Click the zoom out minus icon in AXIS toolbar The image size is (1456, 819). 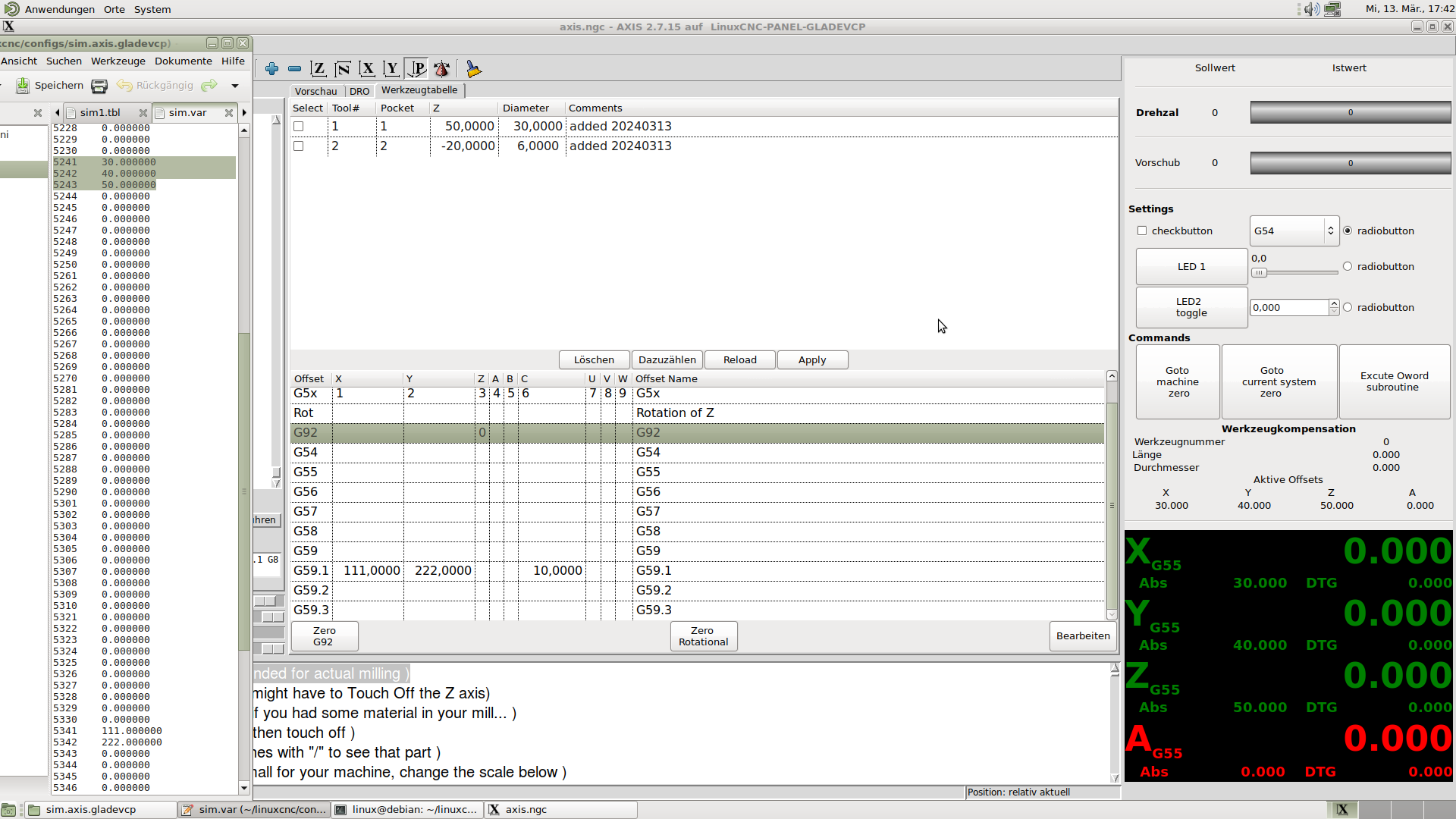294,69
